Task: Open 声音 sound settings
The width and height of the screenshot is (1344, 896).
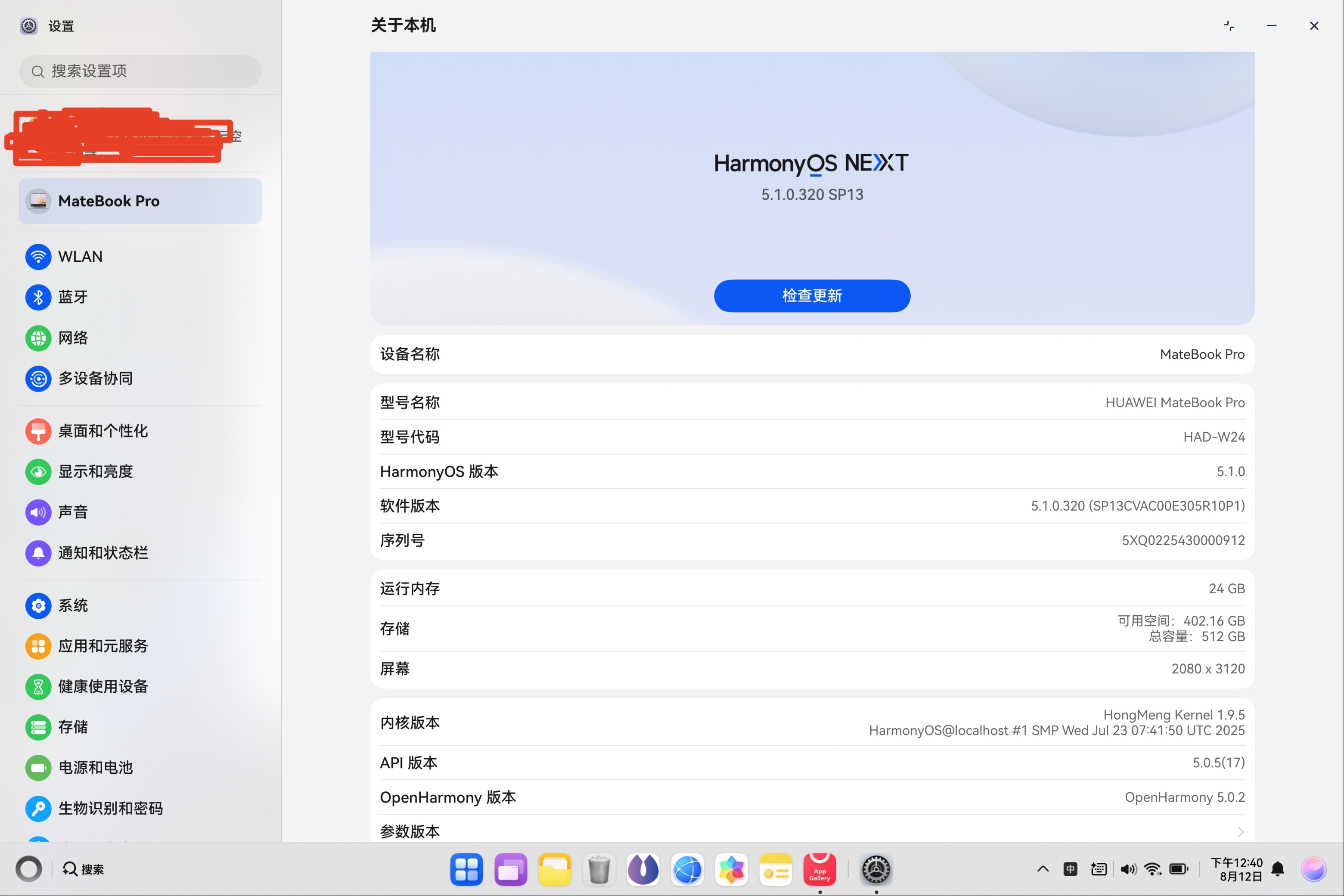Action: pos(140,512)
